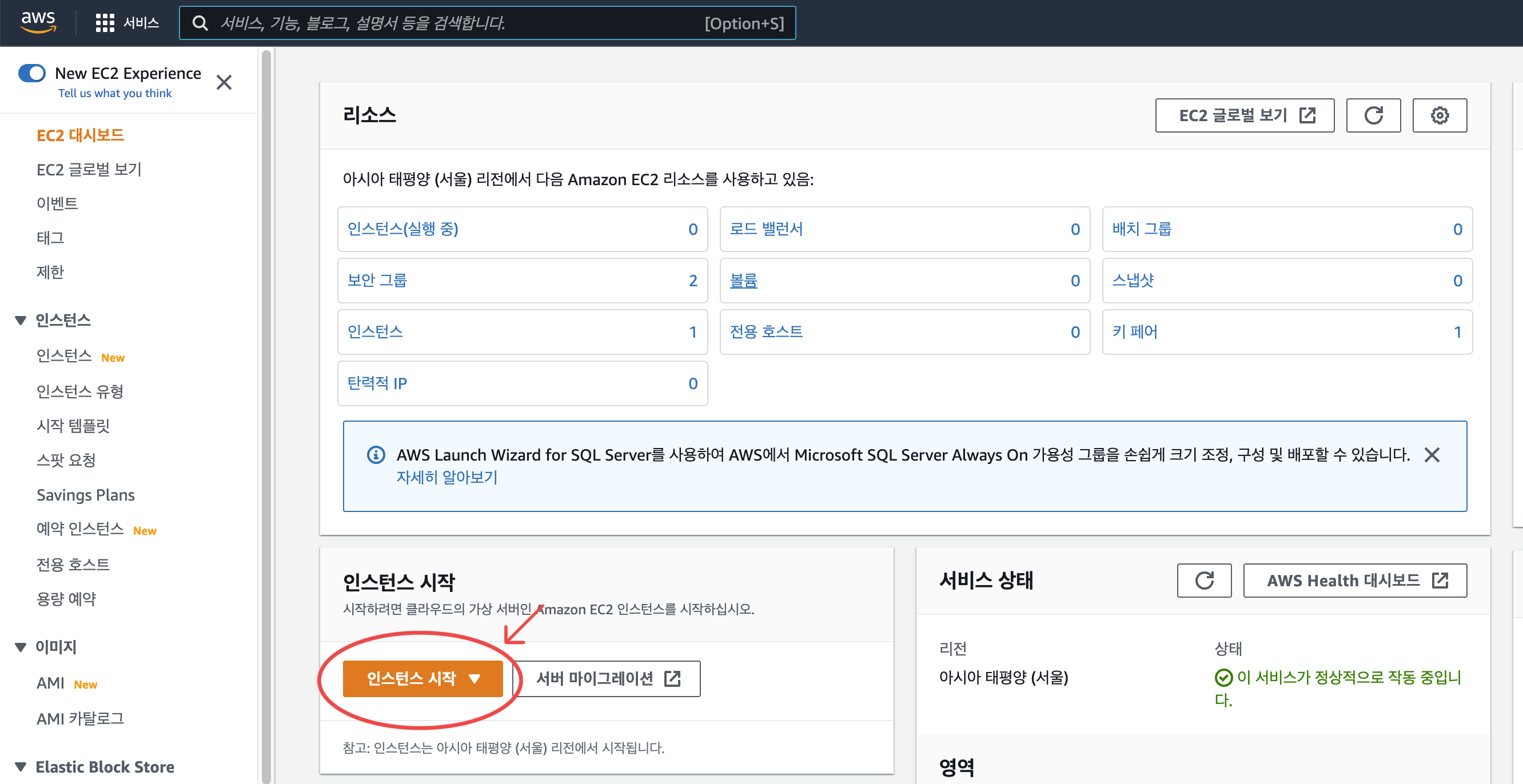
Task: Open resources settings gear icon
Action: [x=1439, y=115]
